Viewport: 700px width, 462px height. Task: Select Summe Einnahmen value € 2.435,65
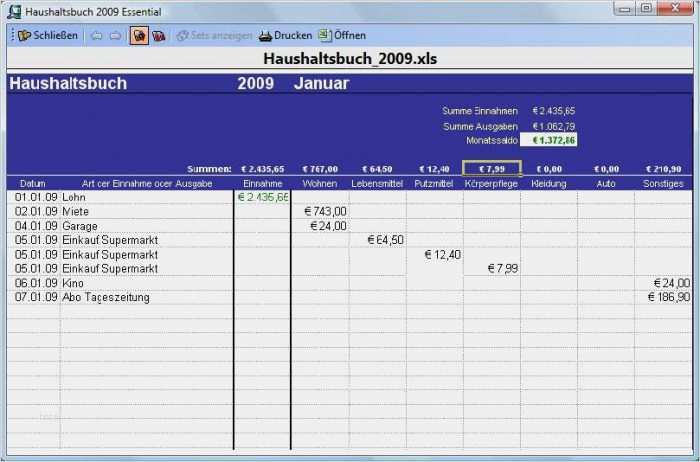pos(554,111)
